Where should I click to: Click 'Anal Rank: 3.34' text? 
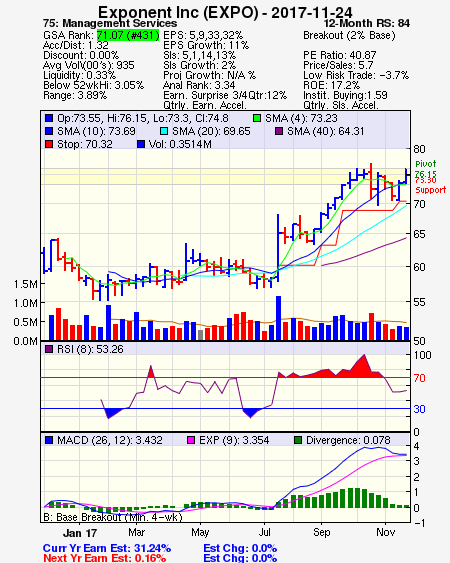tap(199, 86)
